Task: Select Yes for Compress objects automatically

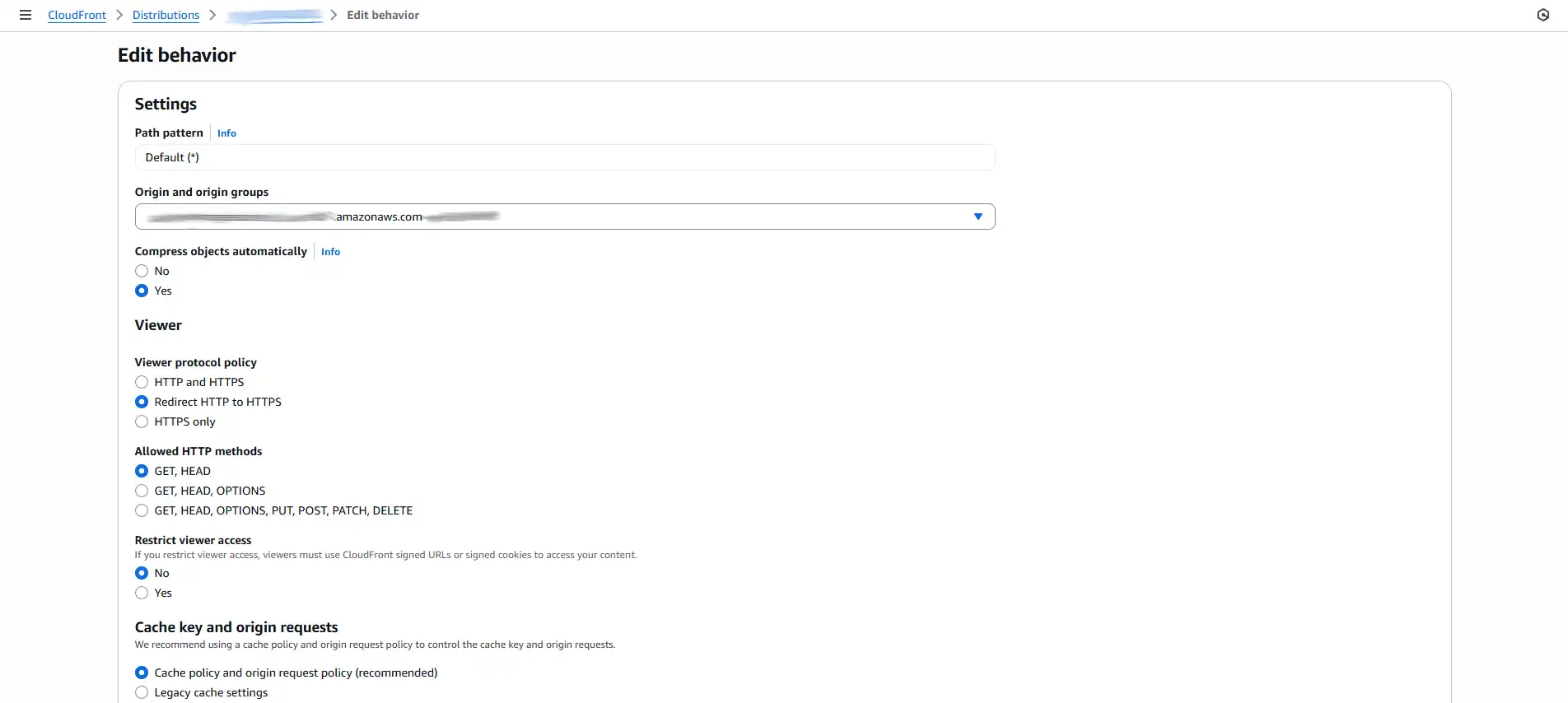Action: [x=142, y=291]
